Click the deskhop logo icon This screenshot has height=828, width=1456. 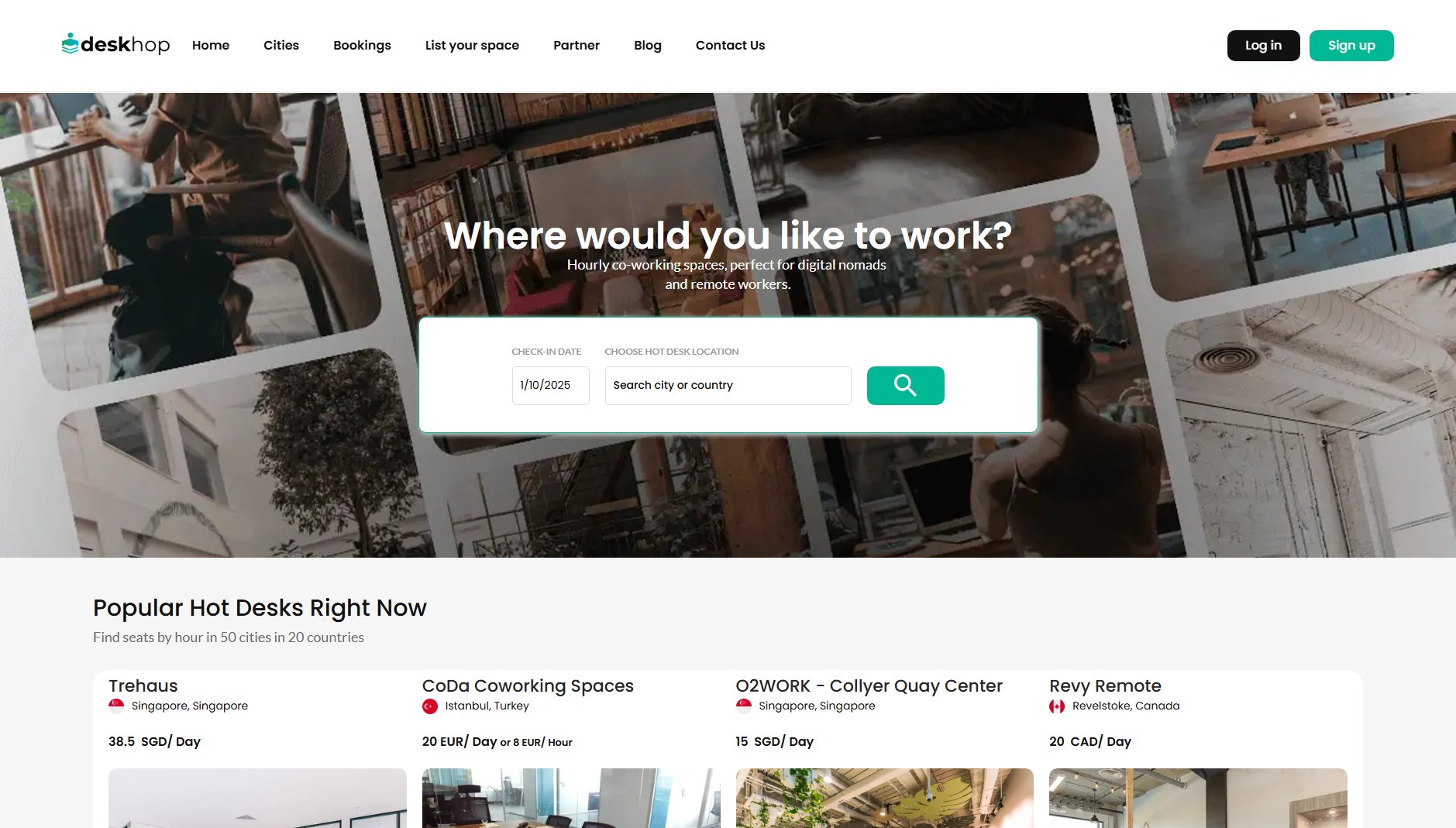click(70, 43)
